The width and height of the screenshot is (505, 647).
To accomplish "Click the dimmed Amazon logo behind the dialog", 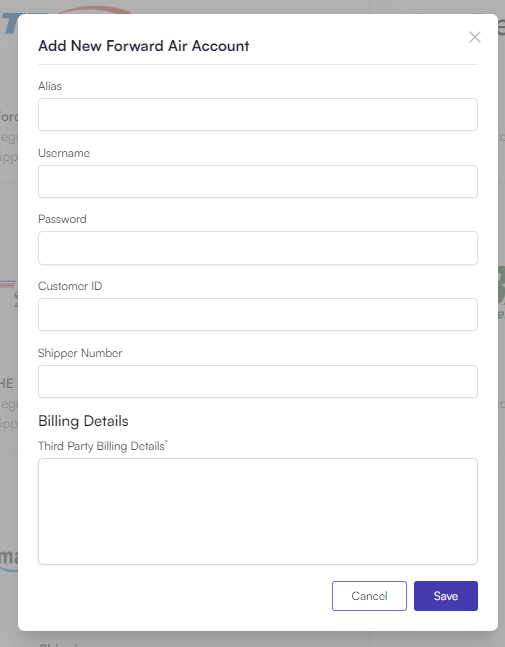I will click(x=9, y=559).
